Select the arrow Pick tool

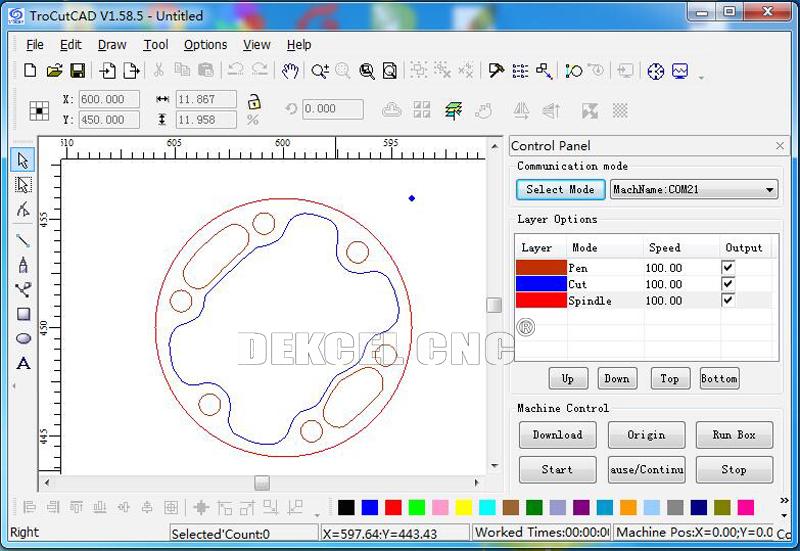22,160
